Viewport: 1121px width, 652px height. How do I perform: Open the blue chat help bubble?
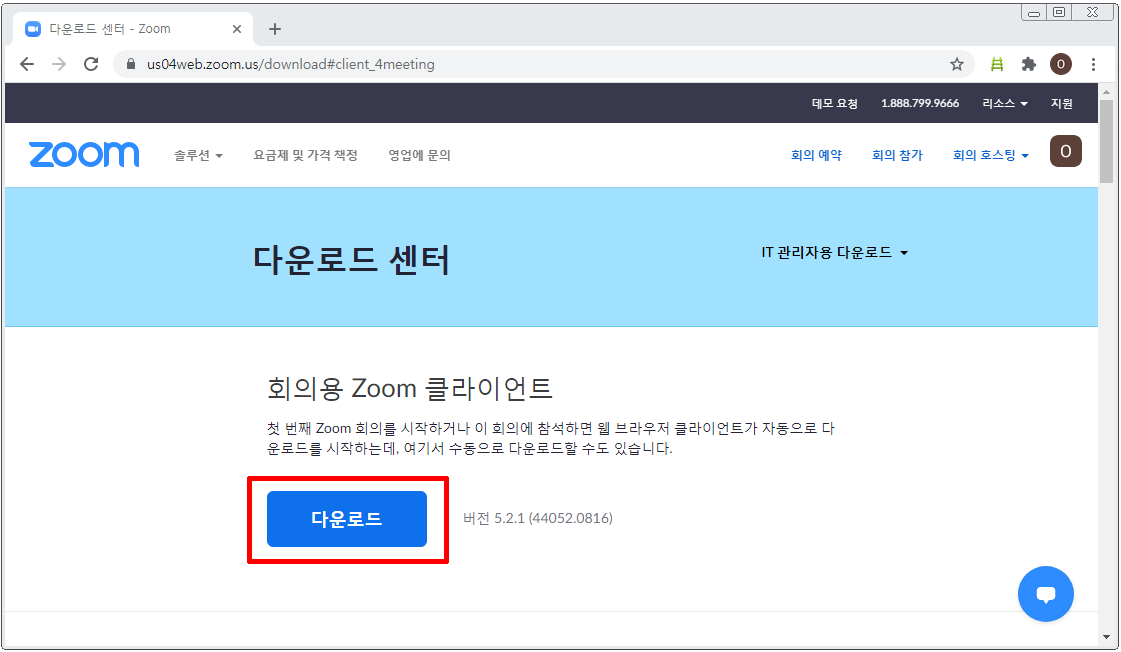click(1046, 593)
